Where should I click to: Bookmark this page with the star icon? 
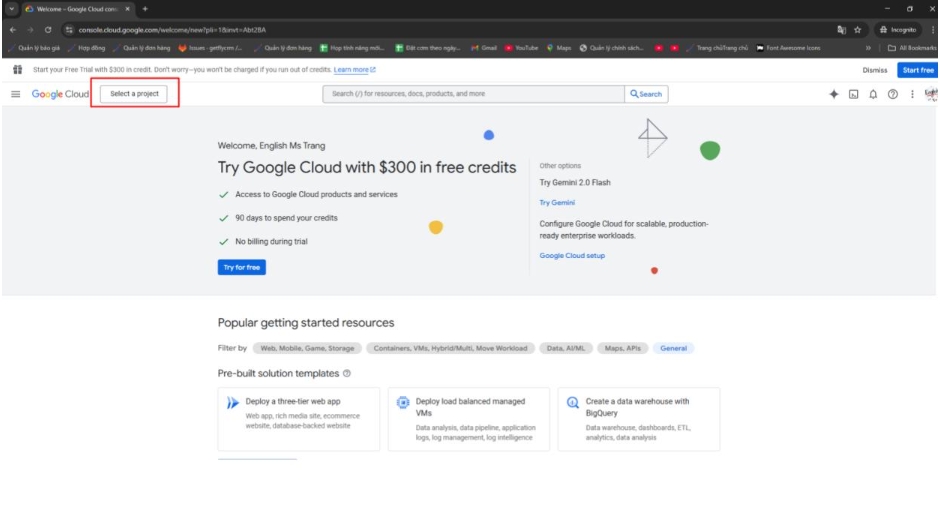[857, 30]
